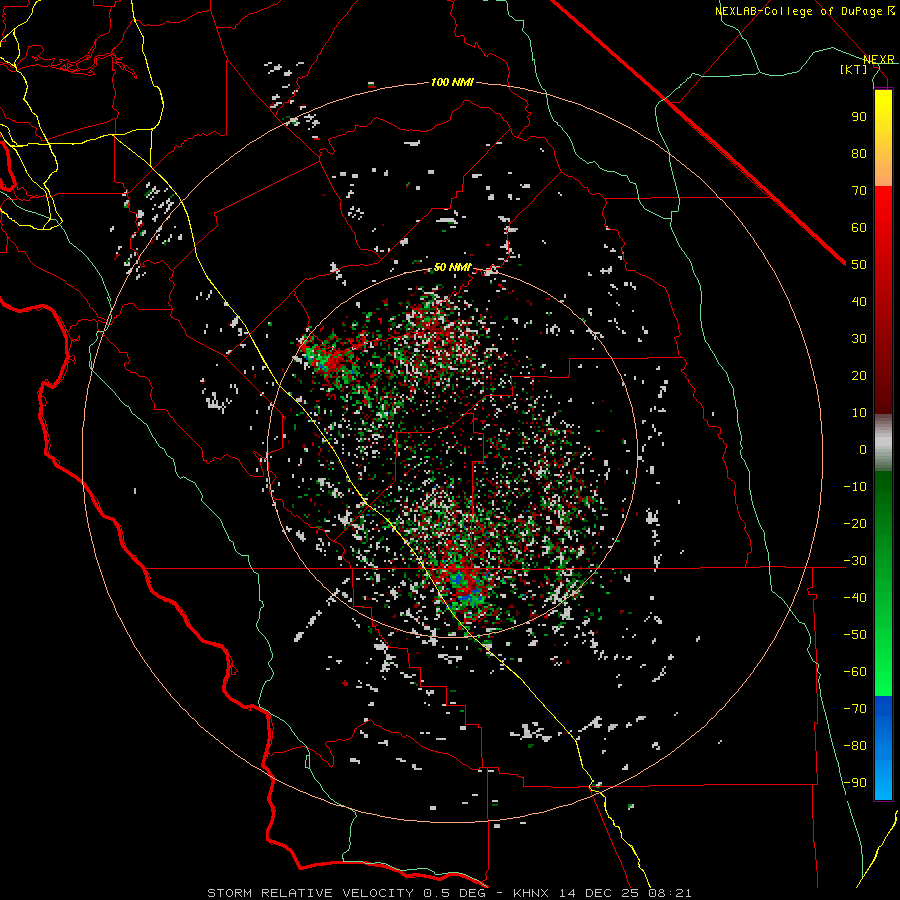This screenshot has width=900, height=900.
Task: Click the 0 value on the velocity scale
Action: (x=863, y=450)
